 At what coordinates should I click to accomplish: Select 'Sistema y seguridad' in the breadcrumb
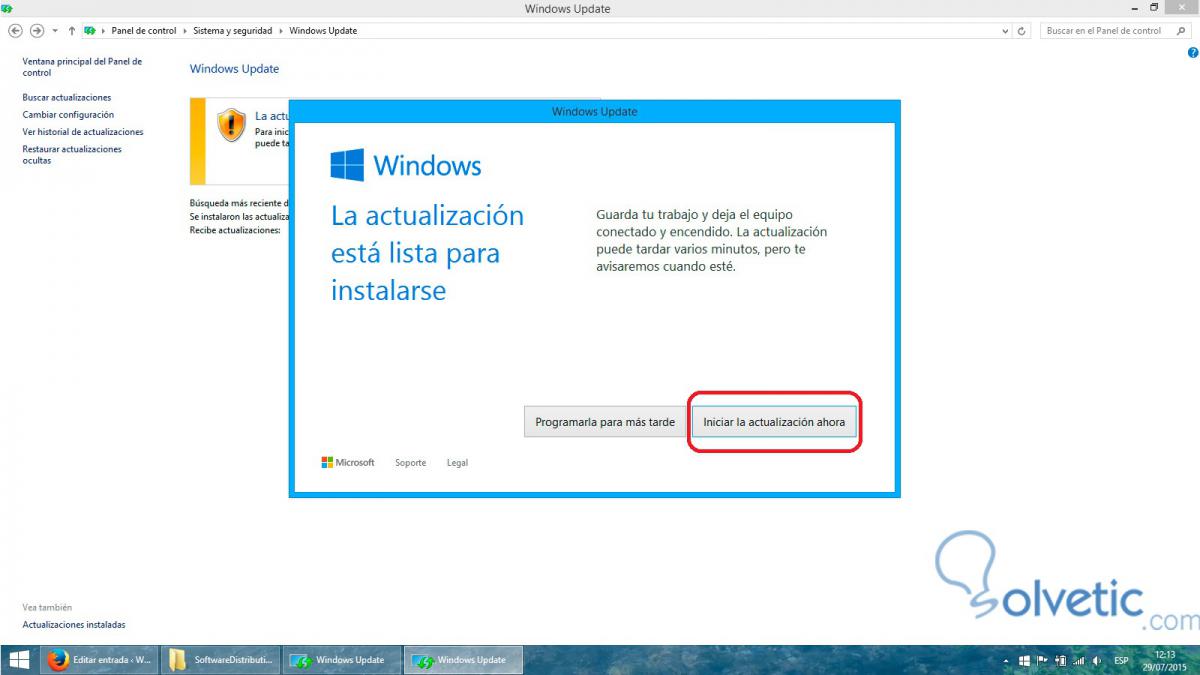click(x=232, y=31)
